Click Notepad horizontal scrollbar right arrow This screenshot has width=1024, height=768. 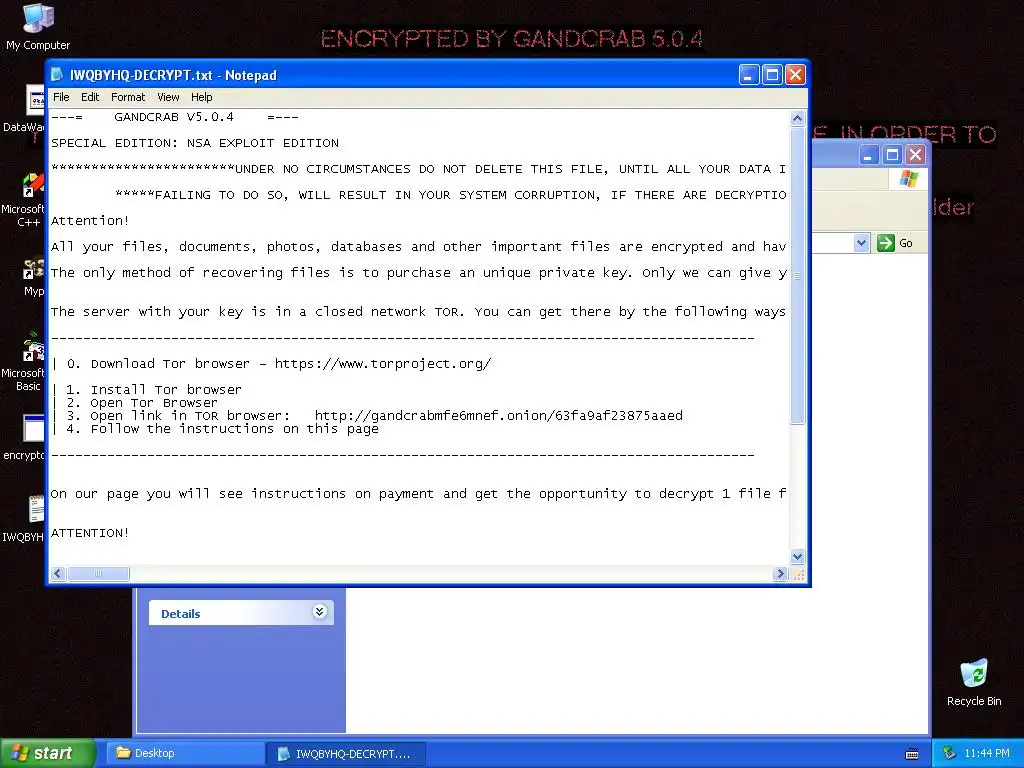coord(780,573)
